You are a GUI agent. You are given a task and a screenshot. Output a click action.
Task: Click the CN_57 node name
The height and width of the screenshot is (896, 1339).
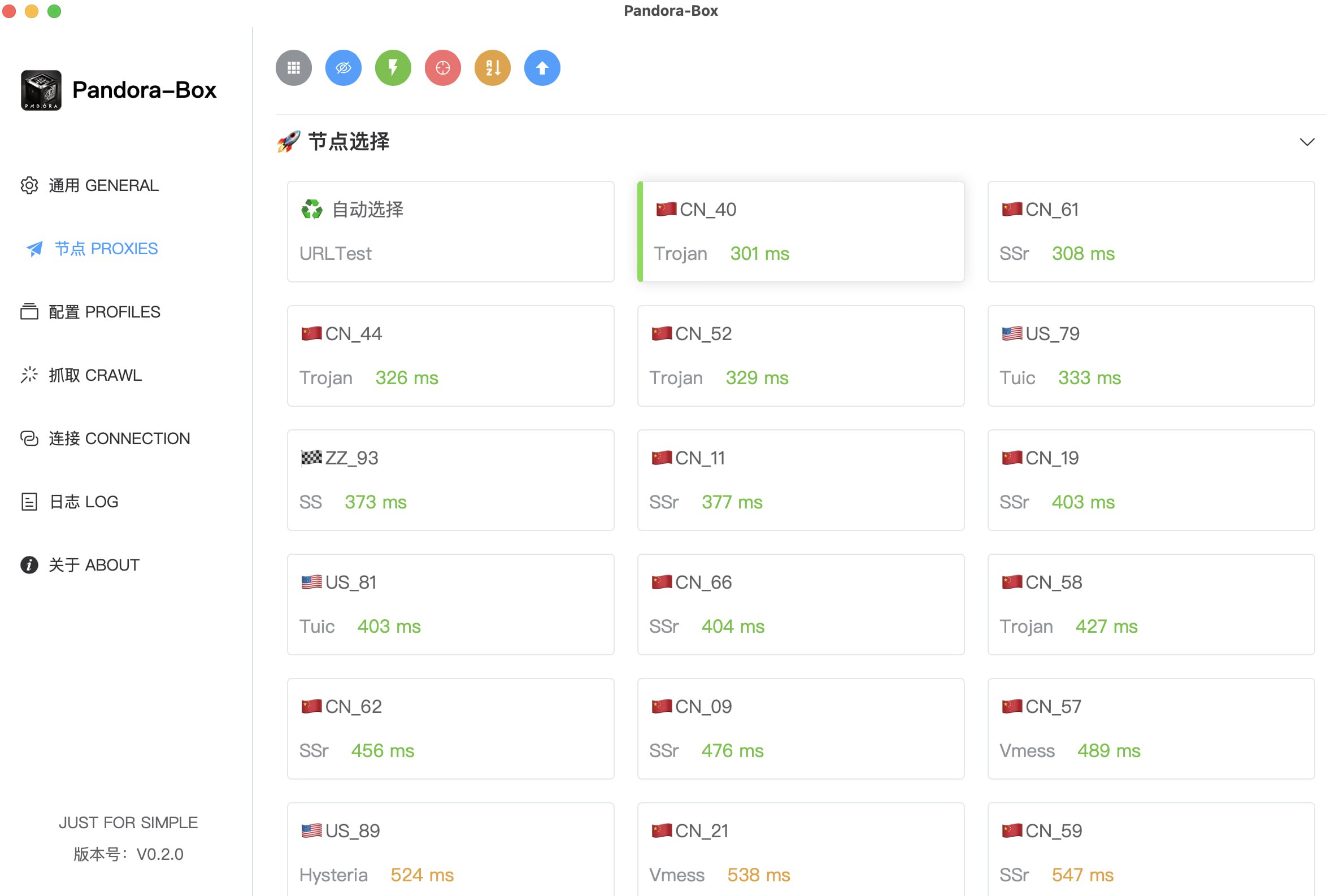[x=1053, y=707]
